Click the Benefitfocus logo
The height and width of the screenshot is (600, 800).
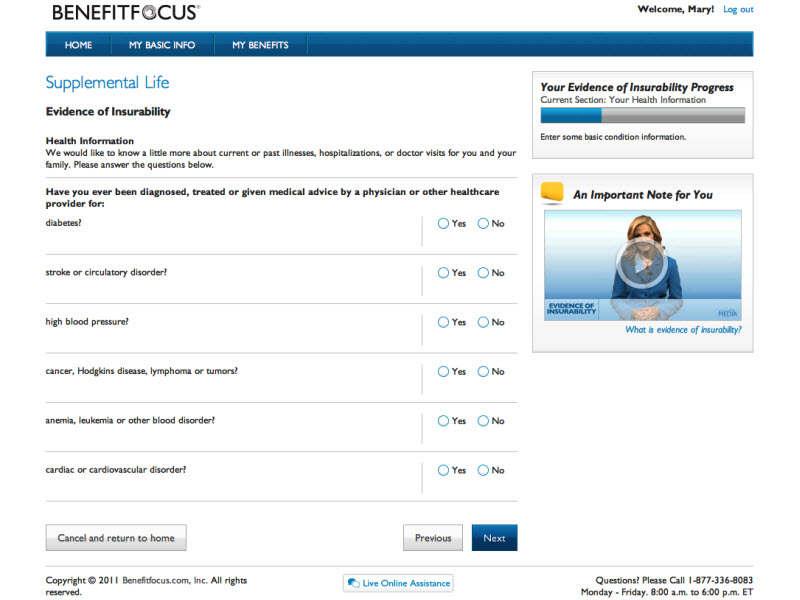126,12
